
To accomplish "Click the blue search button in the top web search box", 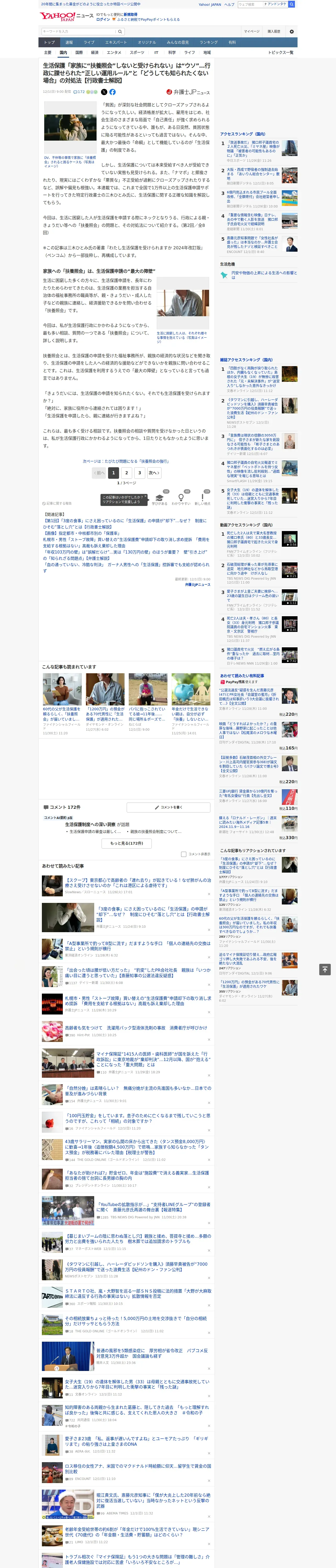I will 292,4.
